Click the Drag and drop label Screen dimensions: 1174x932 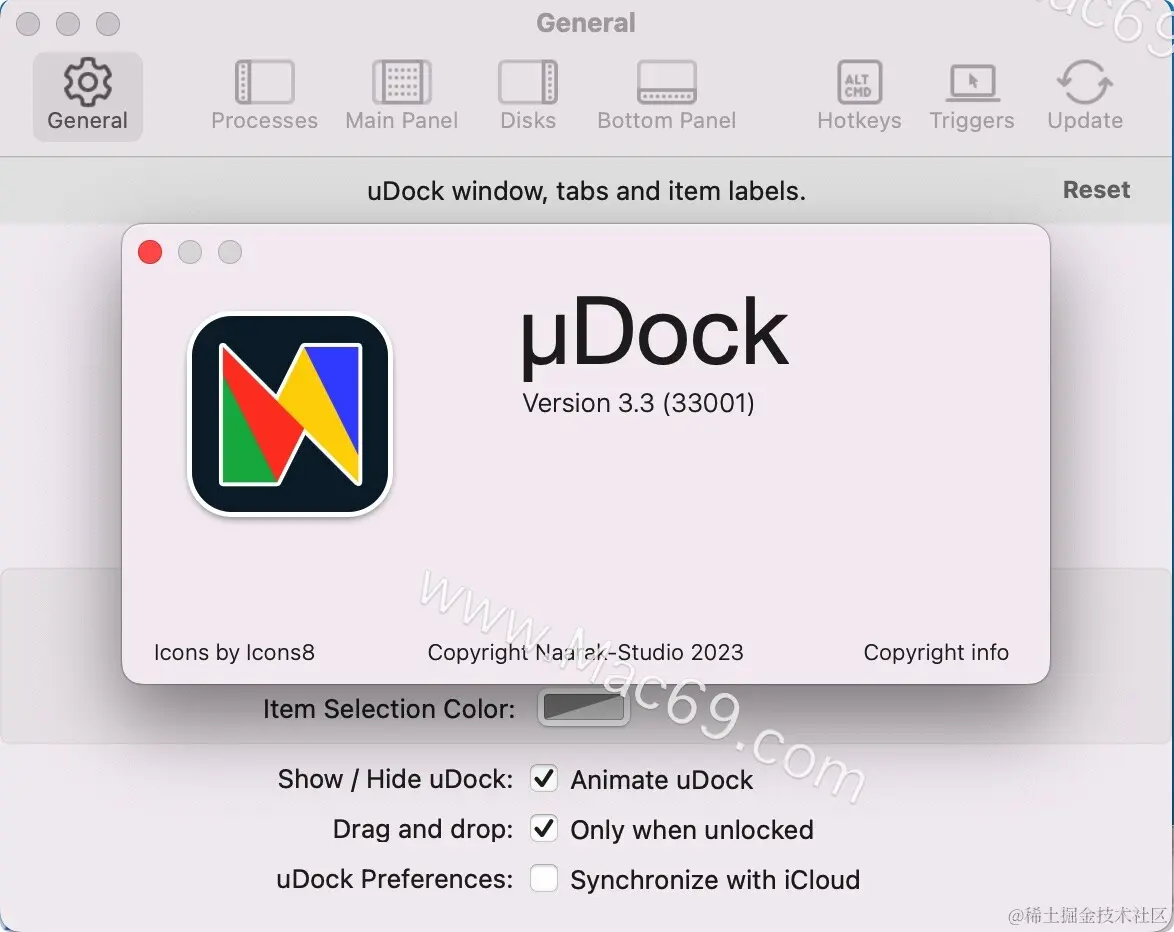pos(423,829)
